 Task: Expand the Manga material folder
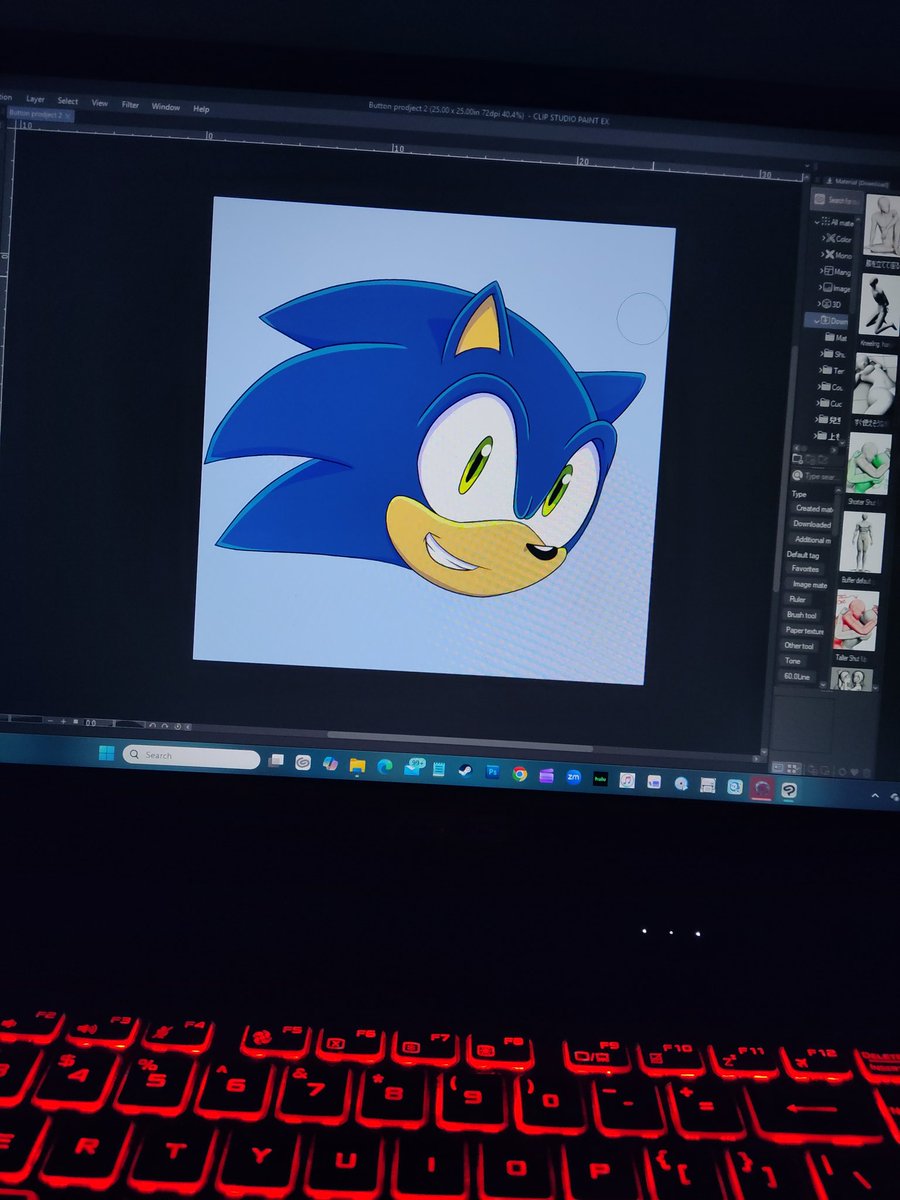pyautogui.click(x=822, y=271)
